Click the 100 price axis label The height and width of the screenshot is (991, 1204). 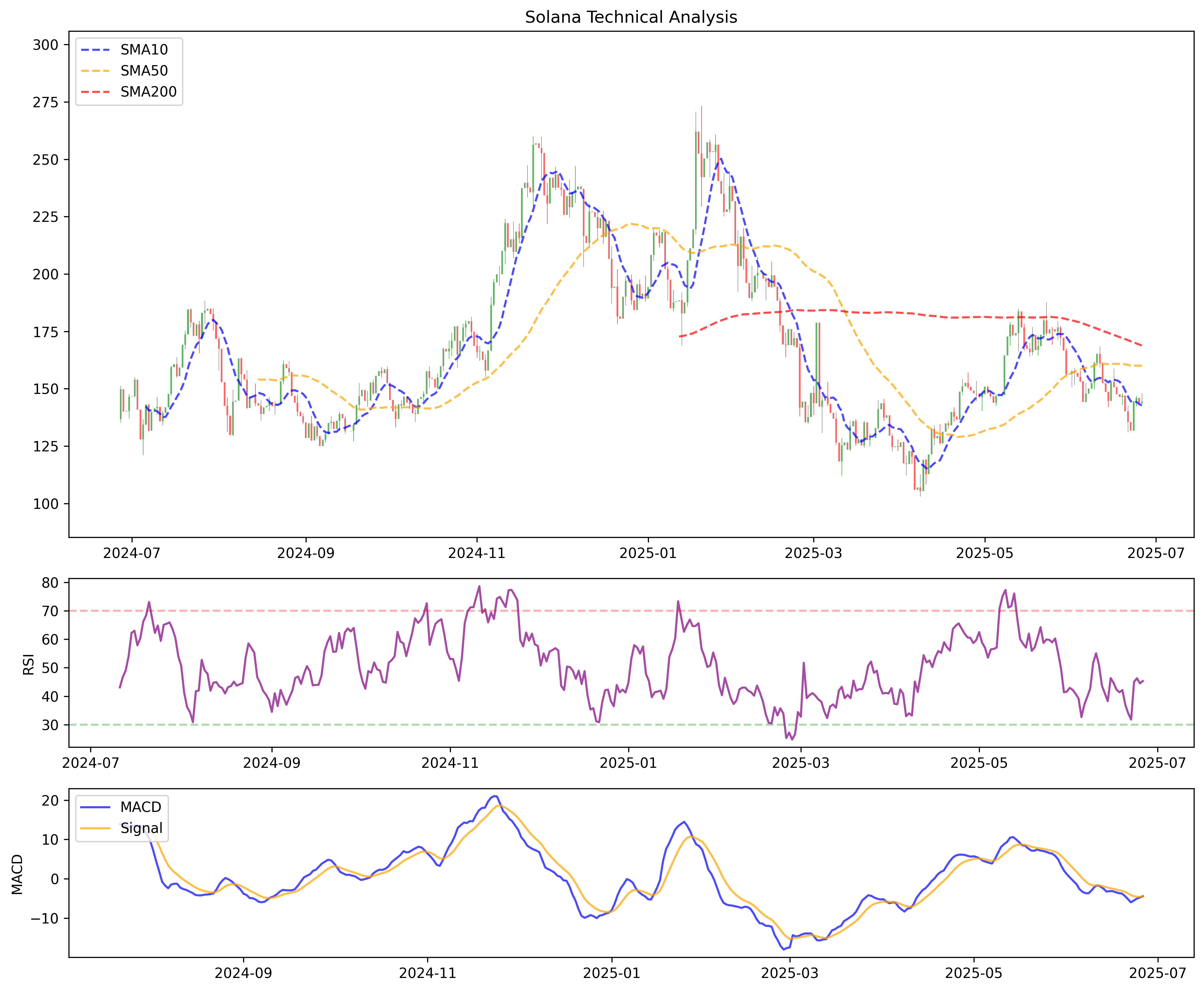click(46, 504)
